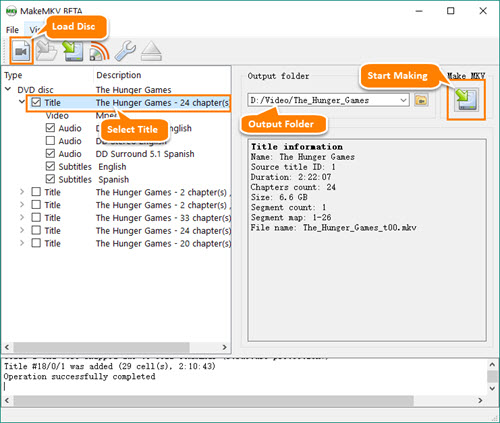Click the Description column header

point(119,75)
